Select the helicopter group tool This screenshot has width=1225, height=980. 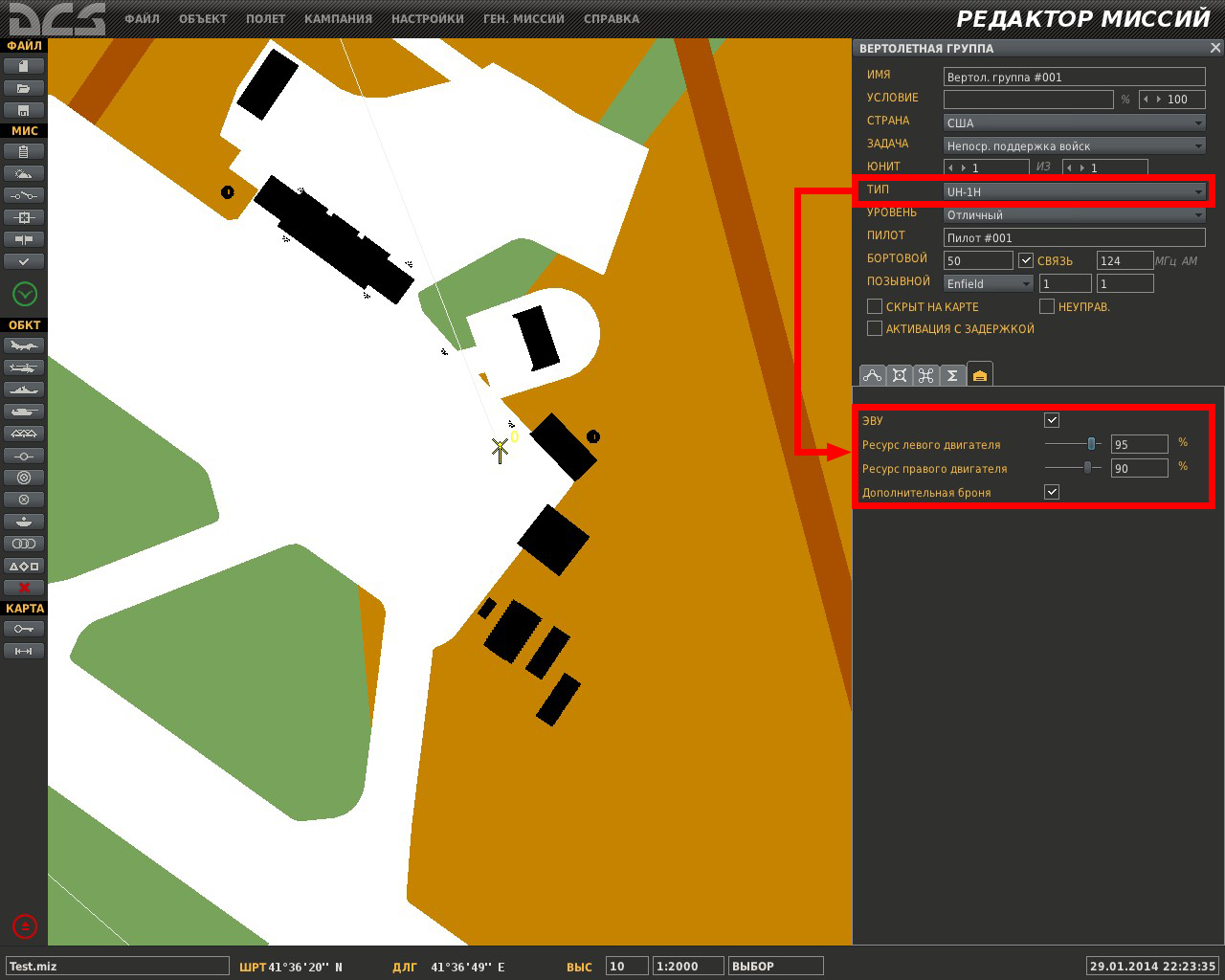pyautogui.click(x=24, y=367)
